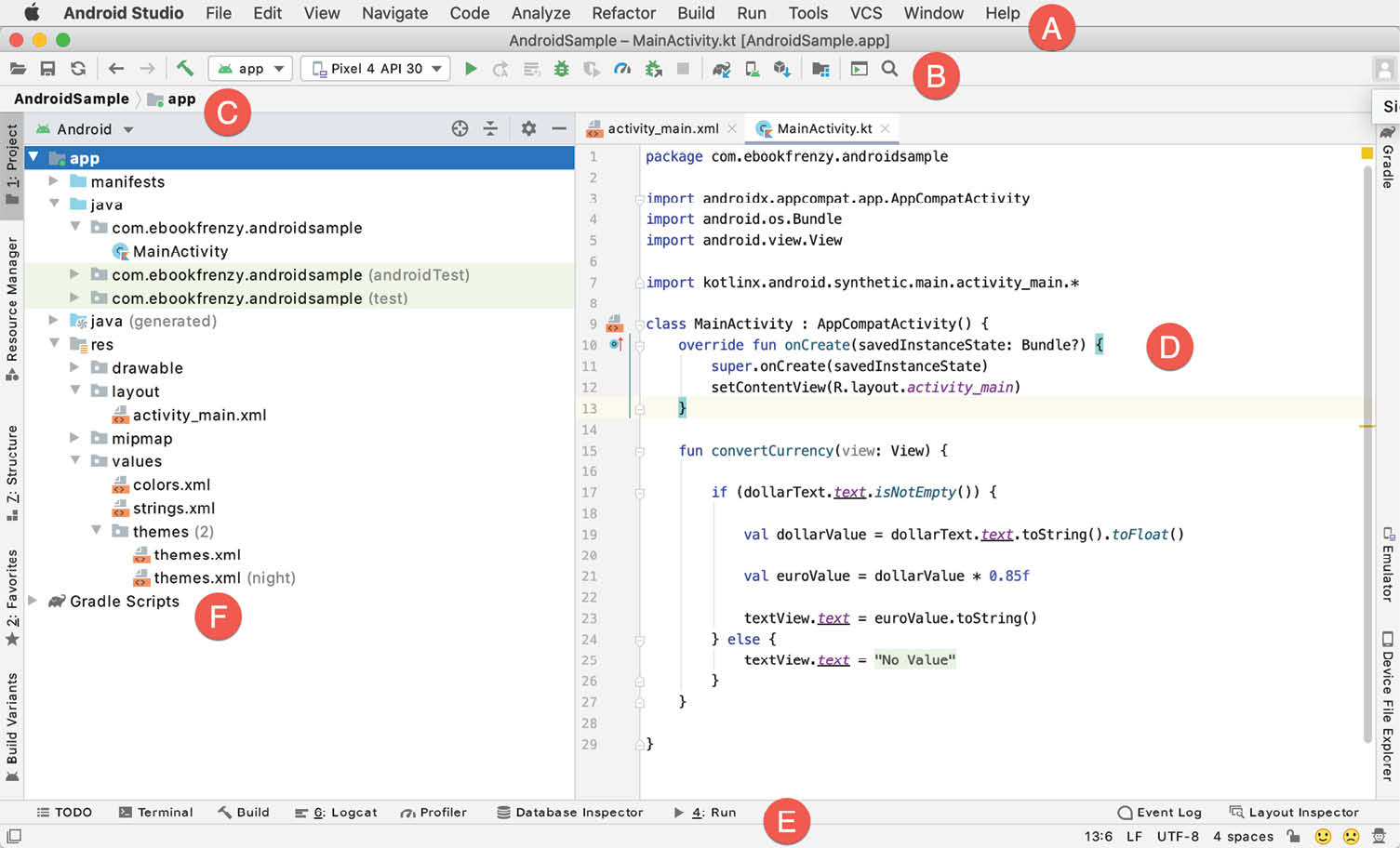Click the Apply Changes and Restart icon

click(x=500, y=69)
